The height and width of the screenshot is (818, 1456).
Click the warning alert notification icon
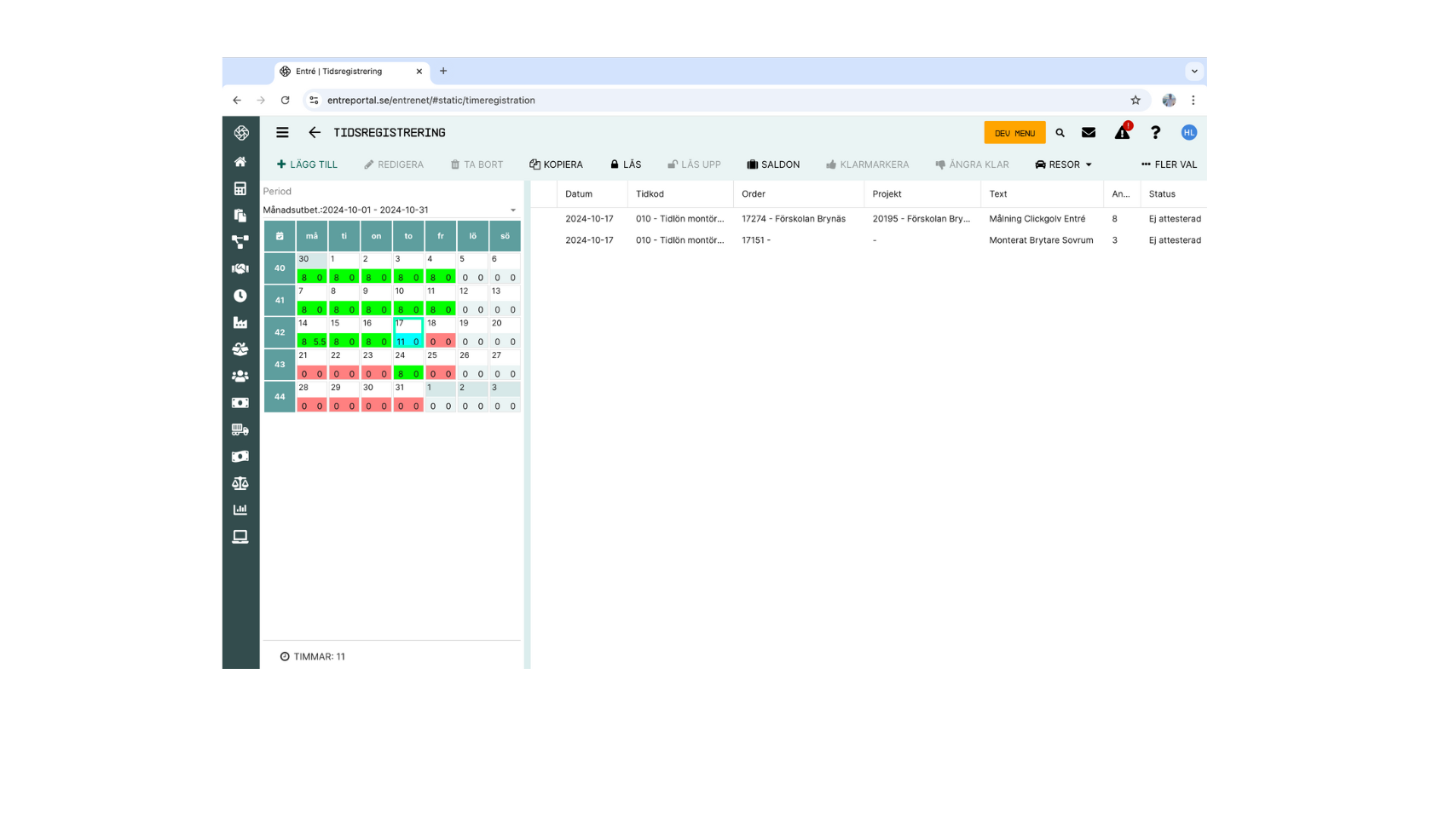[1122, 133]
